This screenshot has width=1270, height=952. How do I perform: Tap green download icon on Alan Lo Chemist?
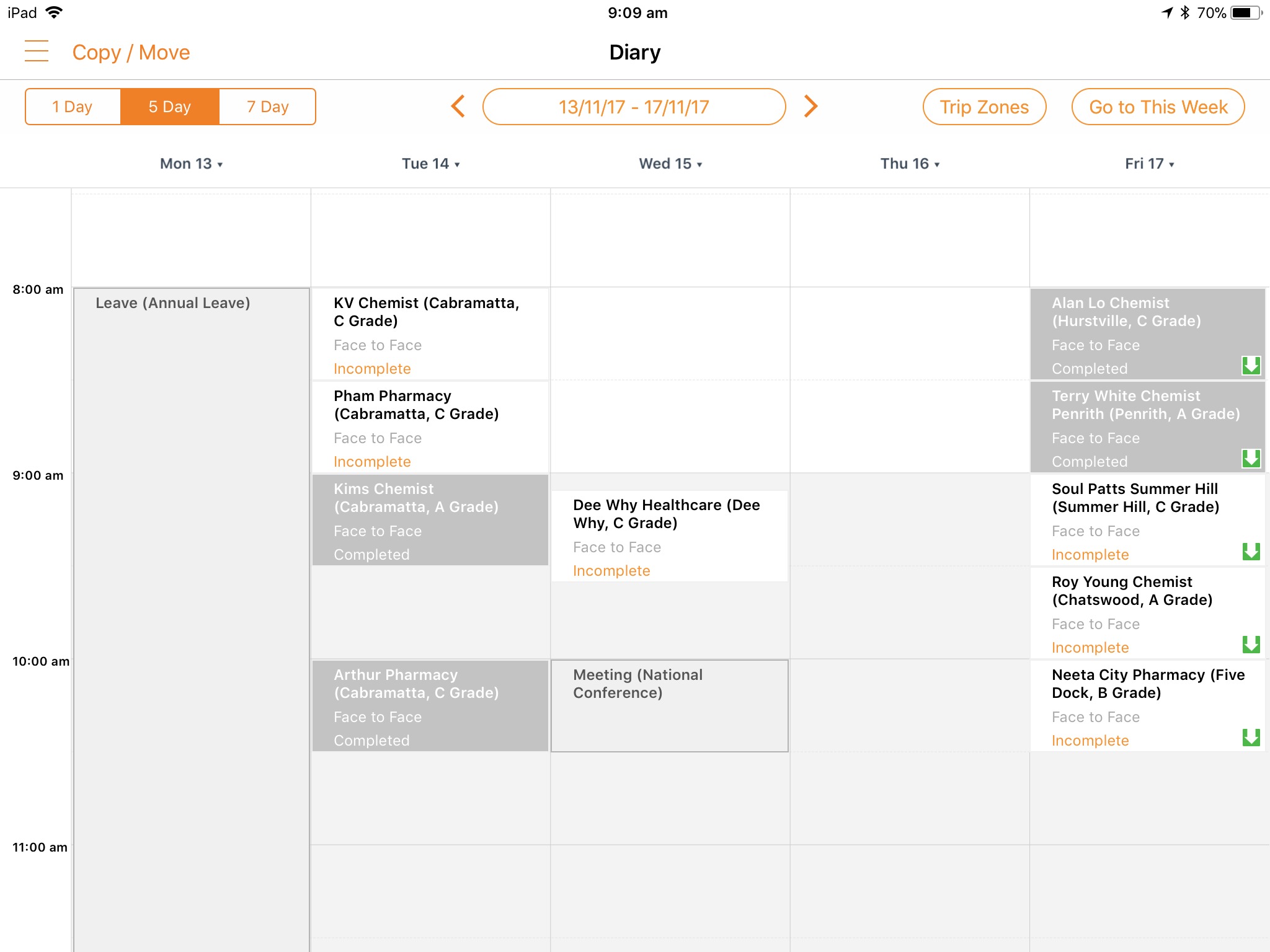(1251, 365)
